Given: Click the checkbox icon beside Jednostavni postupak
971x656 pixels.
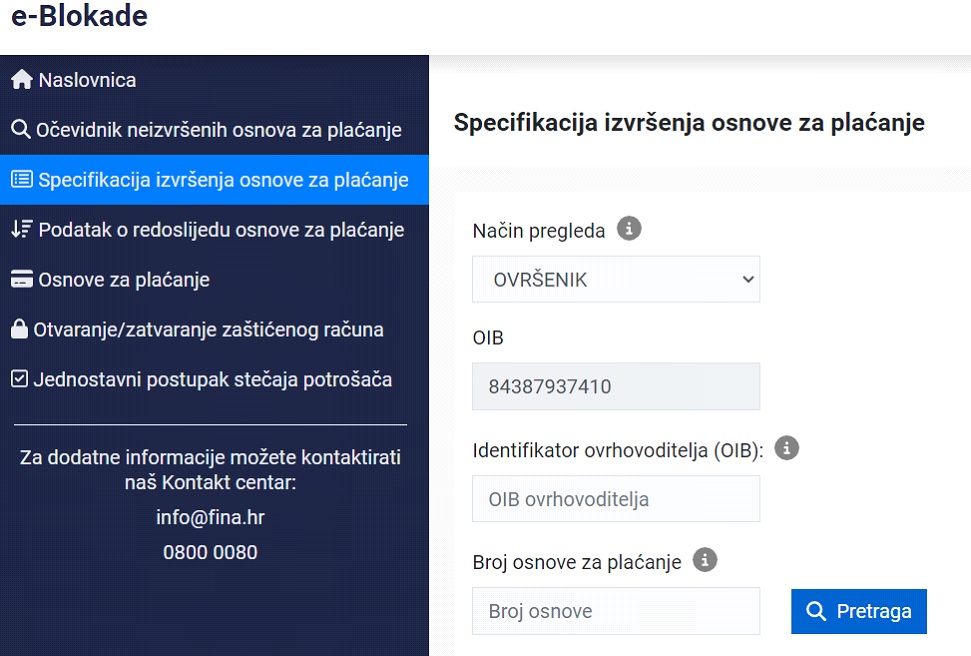Looking at the screenshot, I should tap(19, 380).
